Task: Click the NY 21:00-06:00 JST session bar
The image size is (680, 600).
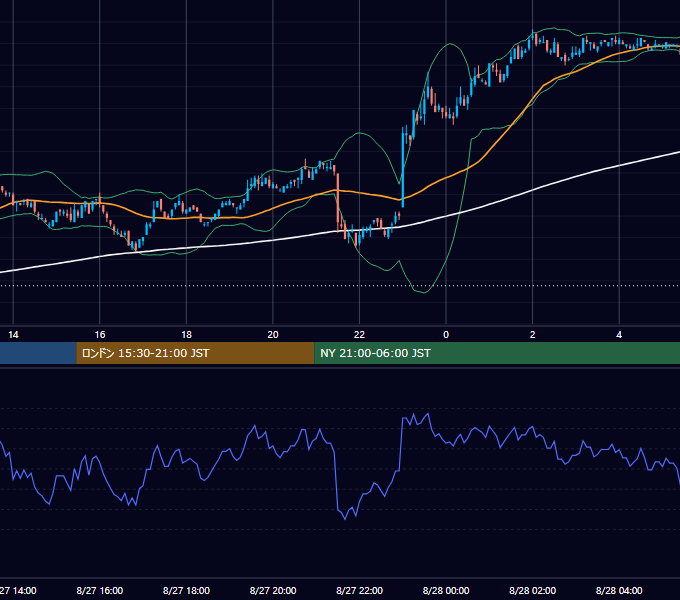Action: [497, 353]
